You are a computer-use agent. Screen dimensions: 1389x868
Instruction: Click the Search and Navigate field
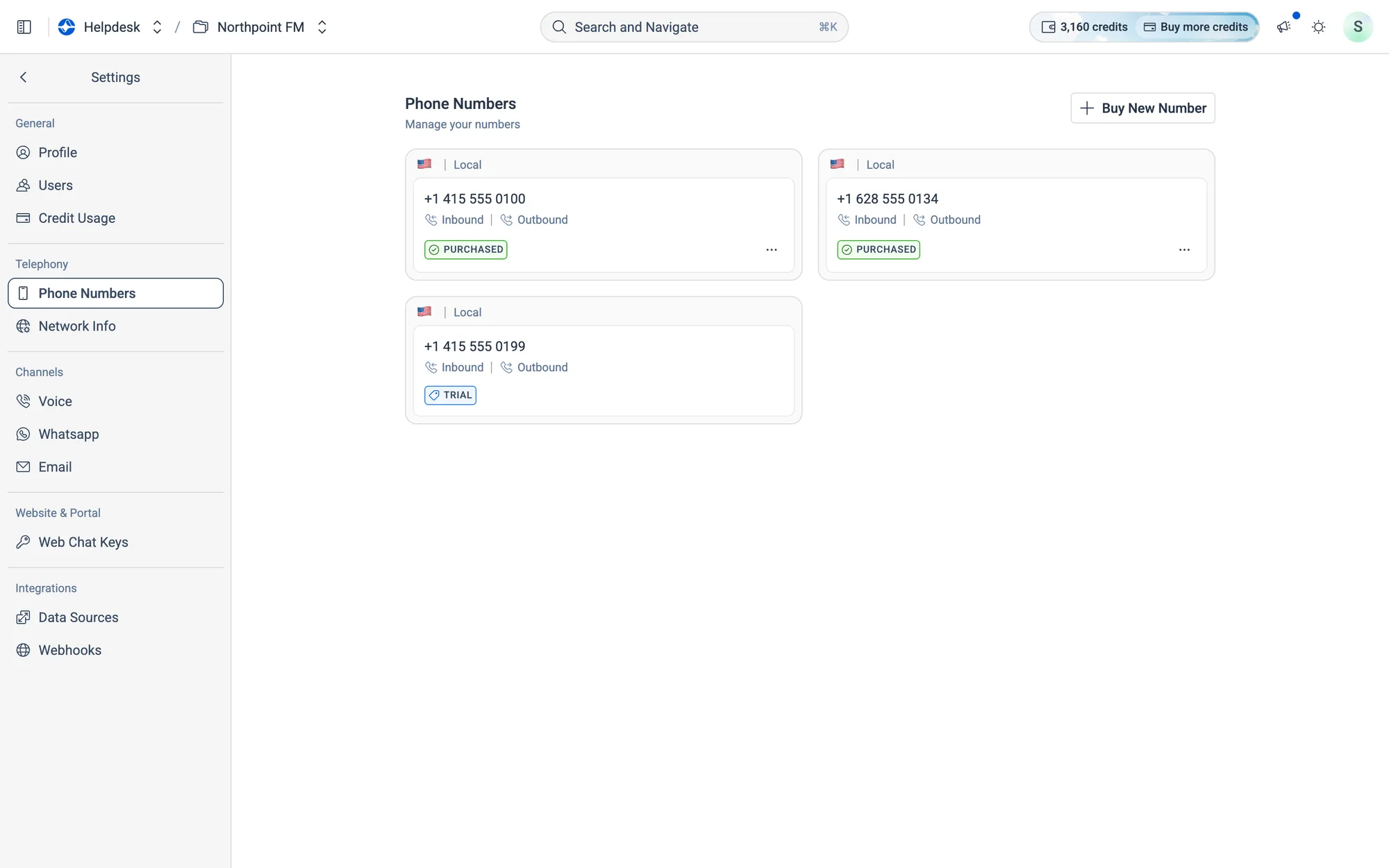694,27
